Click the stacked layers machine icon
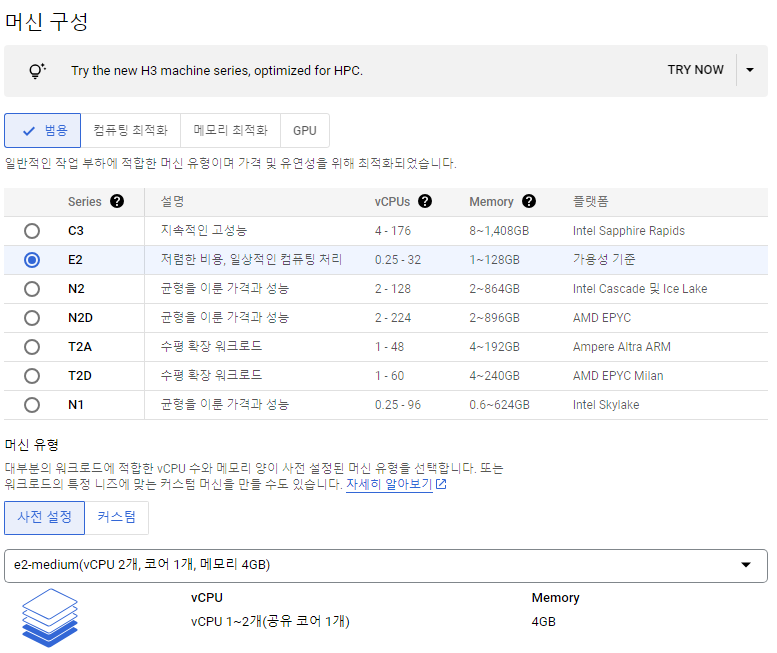 (50, 617)
